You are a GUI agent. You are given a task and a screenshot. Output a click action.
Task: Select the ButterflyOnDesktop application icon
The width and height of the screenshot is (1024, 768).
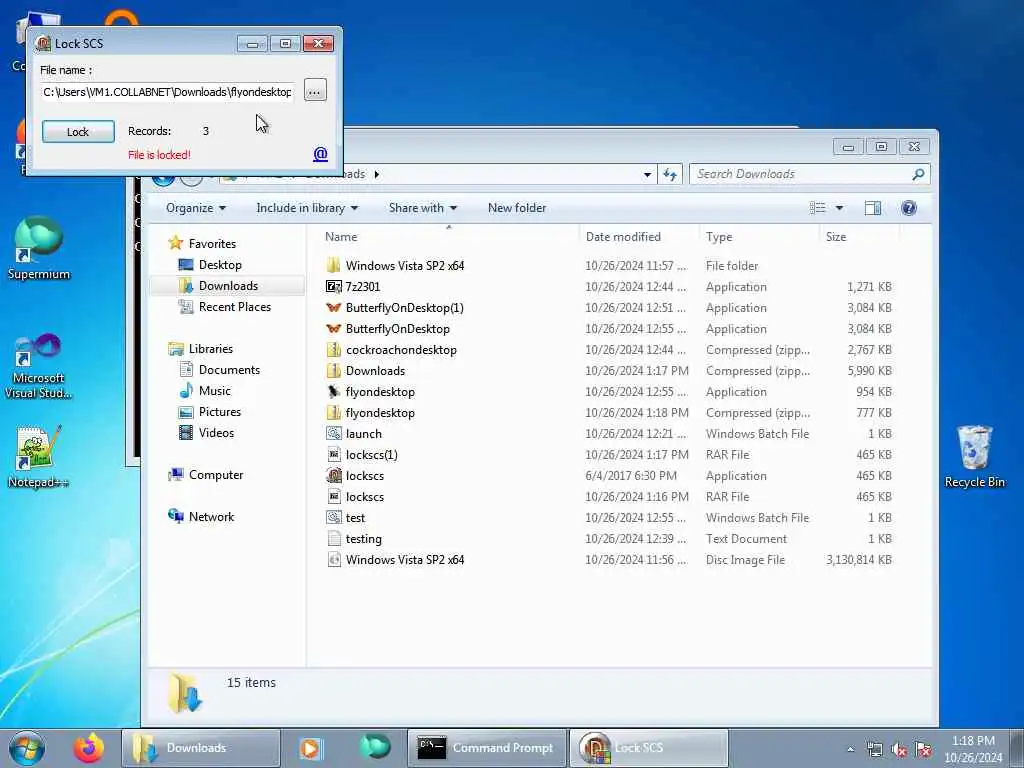click(333, 328)
